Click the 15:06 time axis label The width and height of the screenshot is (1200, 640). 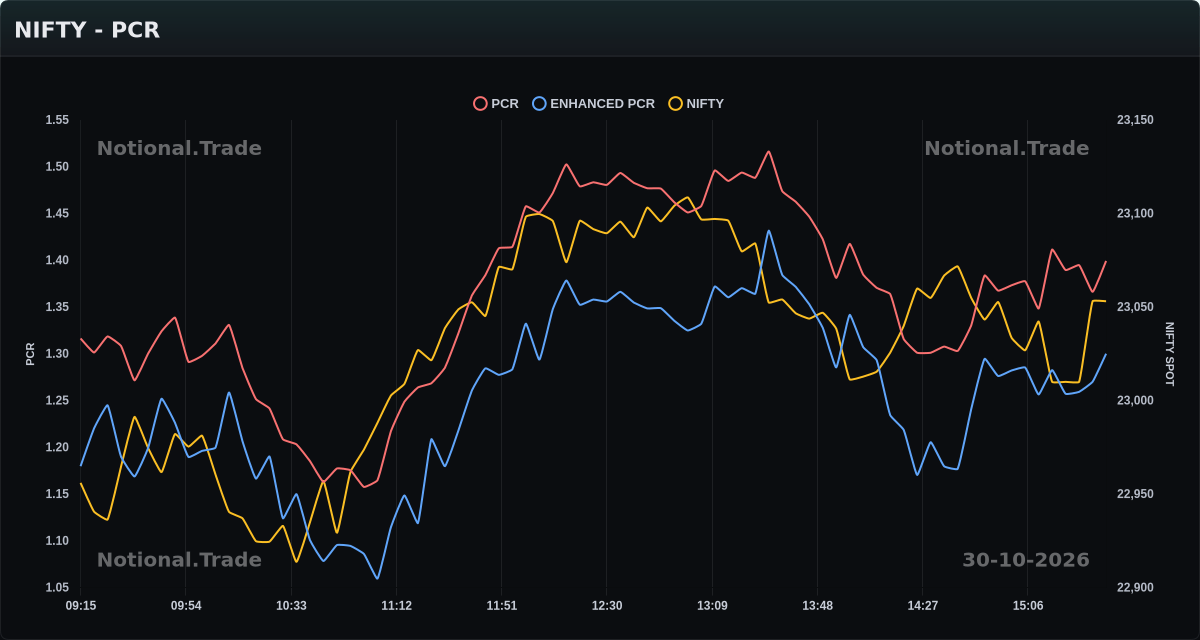point(1028,606)
